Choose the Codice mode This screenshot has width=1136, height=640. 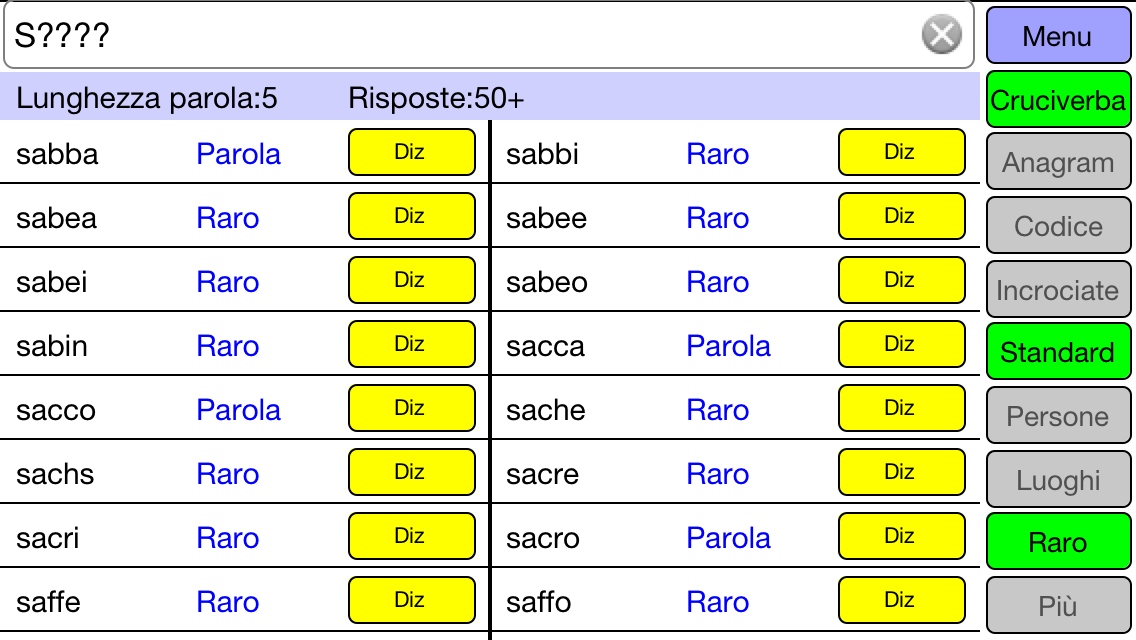[x=1058, y=226]
